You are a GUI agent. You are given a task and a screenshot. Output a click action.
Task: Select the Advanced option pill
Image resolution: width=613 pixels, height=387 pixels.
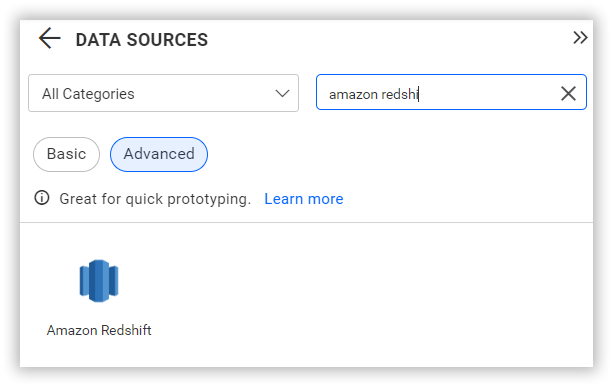coord(159,154)
